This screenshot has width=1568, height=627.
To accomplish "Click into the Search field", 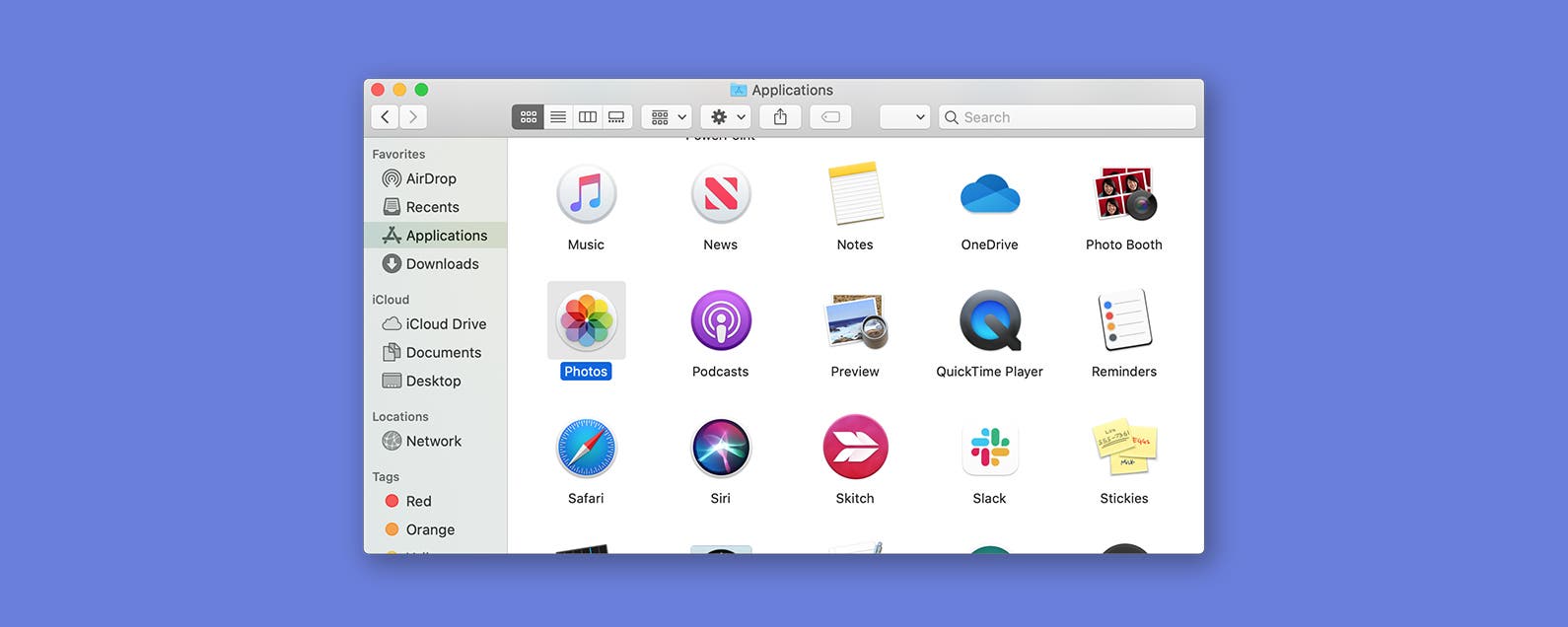I will 1068,117.
